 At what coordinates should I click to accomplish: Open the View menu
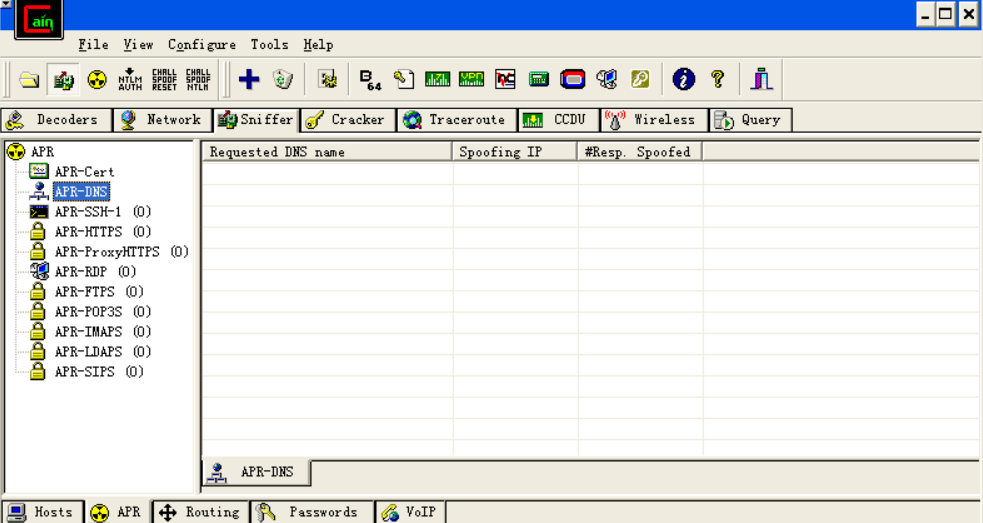[x=138, y=45]
